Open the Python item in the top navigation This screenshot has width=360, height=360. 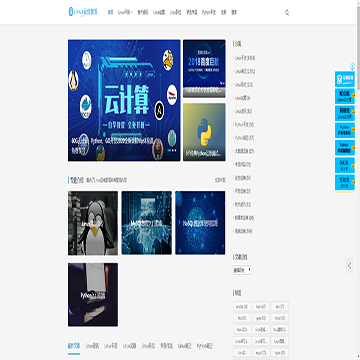coord(209,12)
